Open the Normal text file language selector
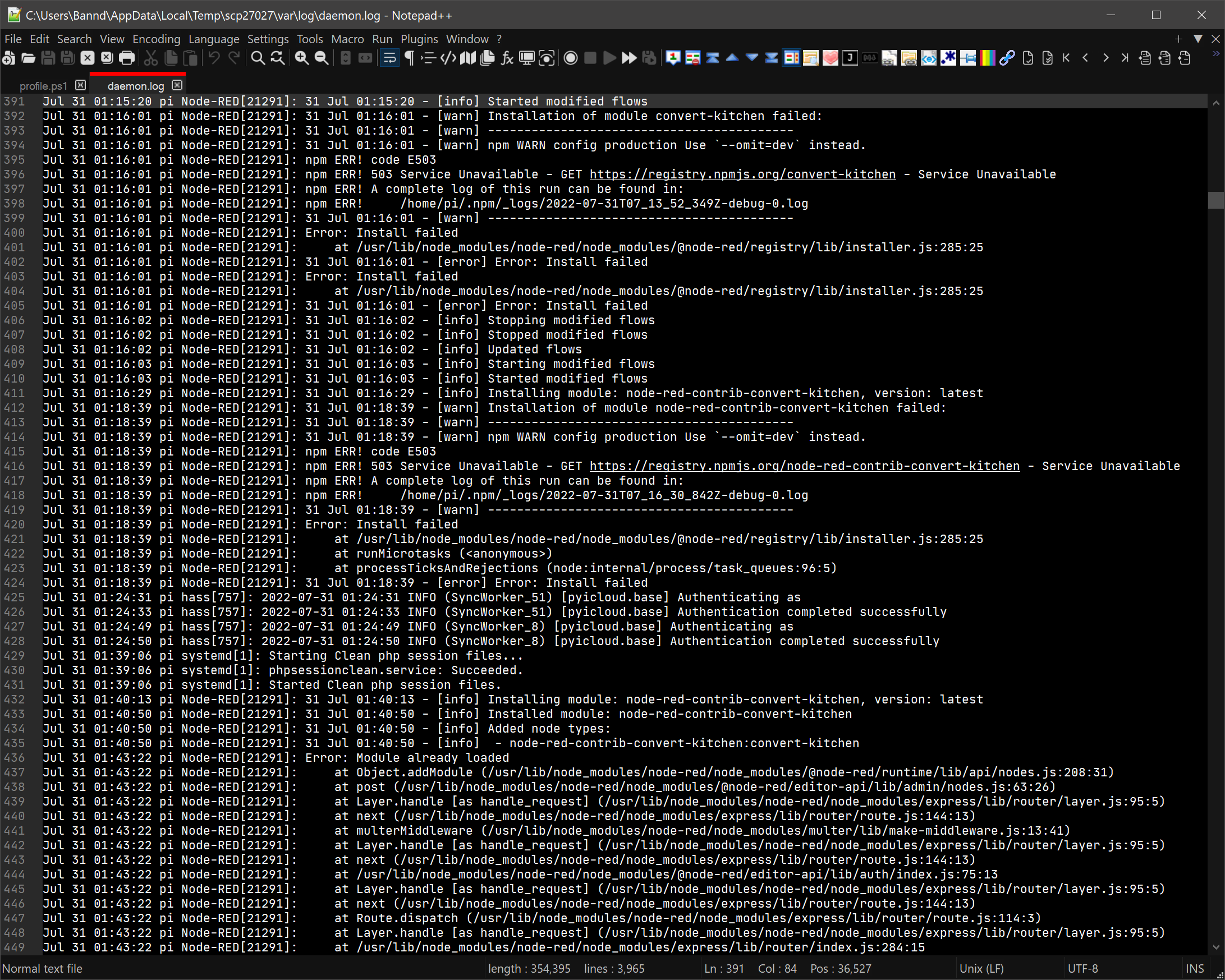The image size is (1225, 980). click(x=43, y=969)
